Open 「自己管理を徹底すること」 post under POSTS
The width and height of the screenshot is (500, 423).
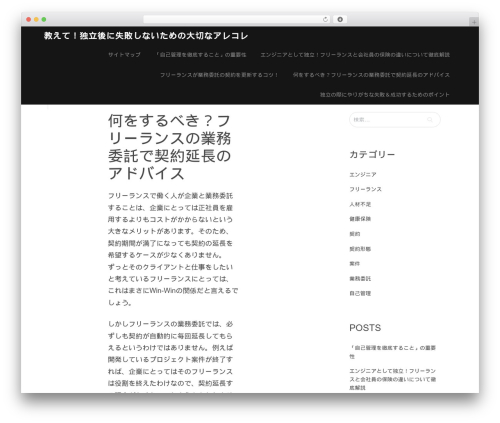(392, 352)
